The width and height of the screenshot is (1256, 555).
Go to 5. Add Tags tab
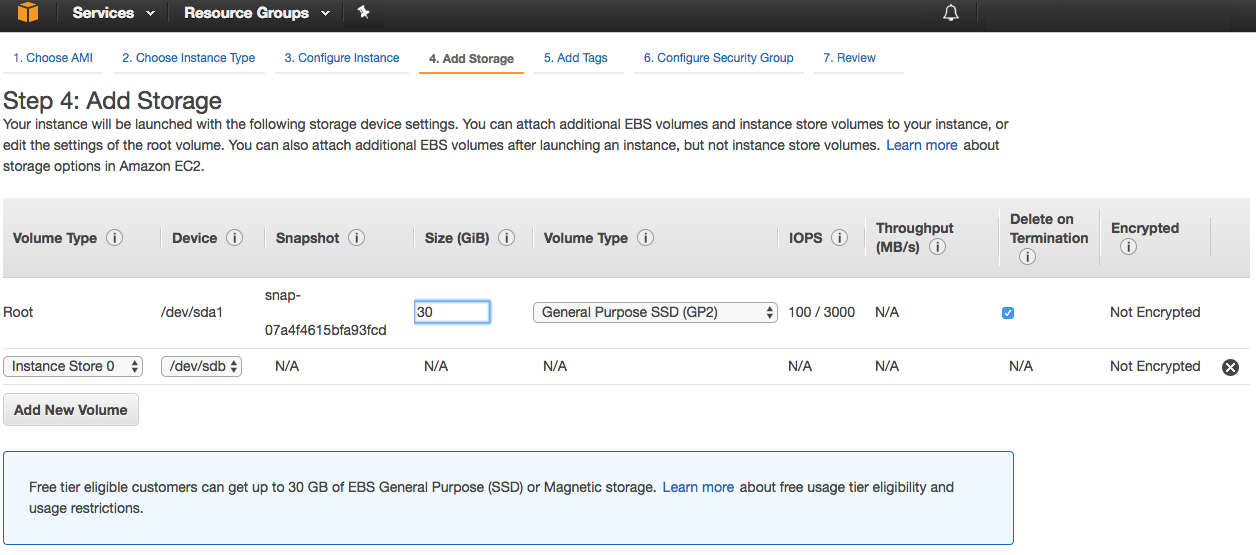coord(576,58)
